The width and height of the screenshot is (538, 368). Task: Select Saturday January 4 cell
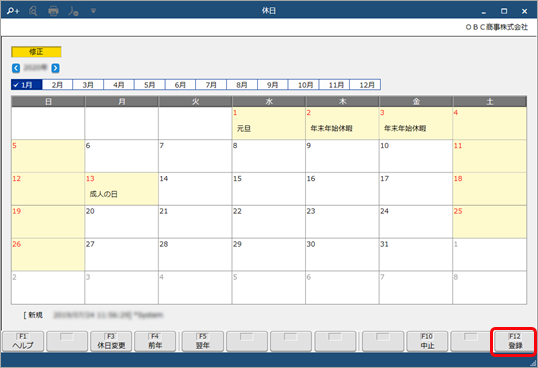490,123
